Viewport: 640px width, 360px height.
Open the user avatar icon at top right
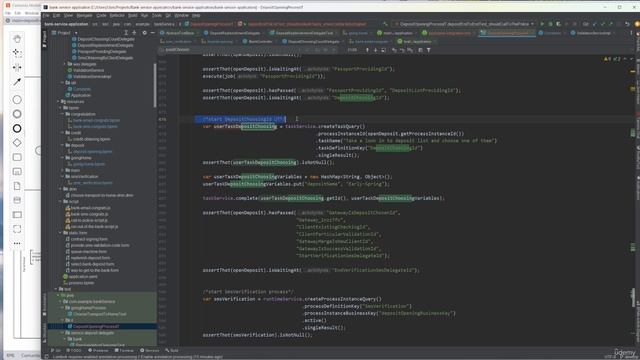coord(637,24)
